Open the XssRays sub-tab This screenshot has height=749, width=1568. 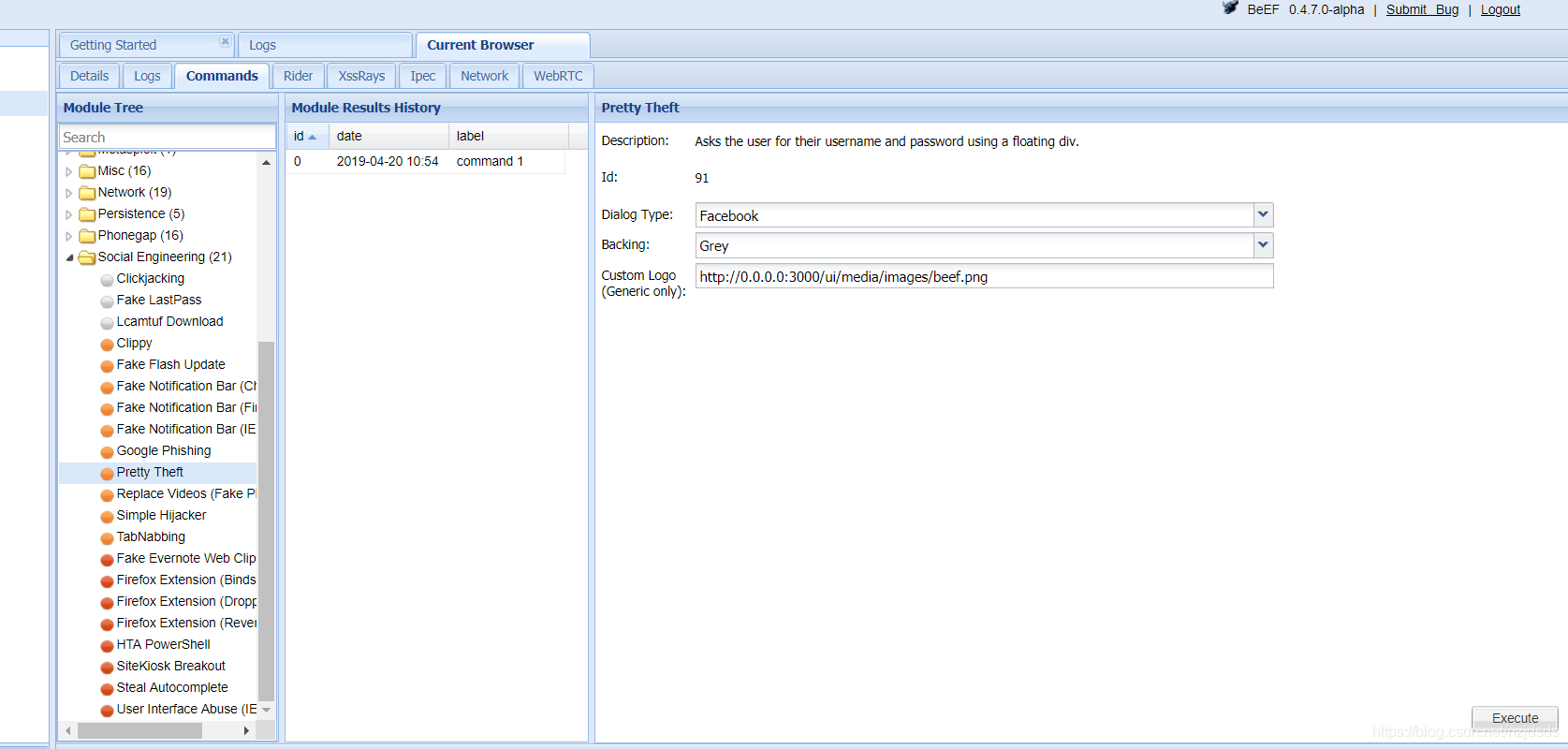[x=361, y=76]
